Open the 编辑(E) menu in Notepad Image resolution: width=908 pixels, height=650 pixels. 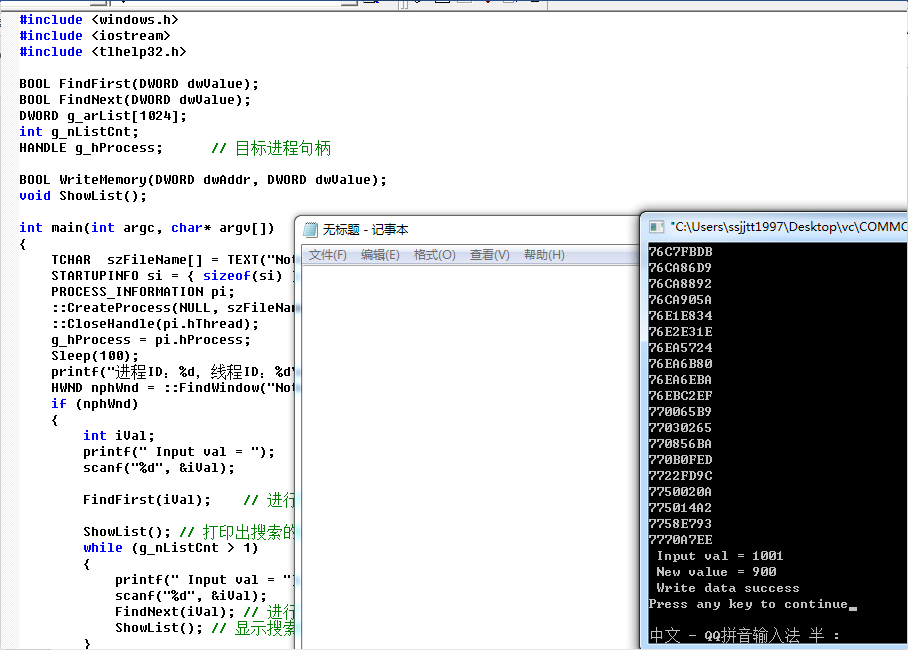tap(380, 255)
